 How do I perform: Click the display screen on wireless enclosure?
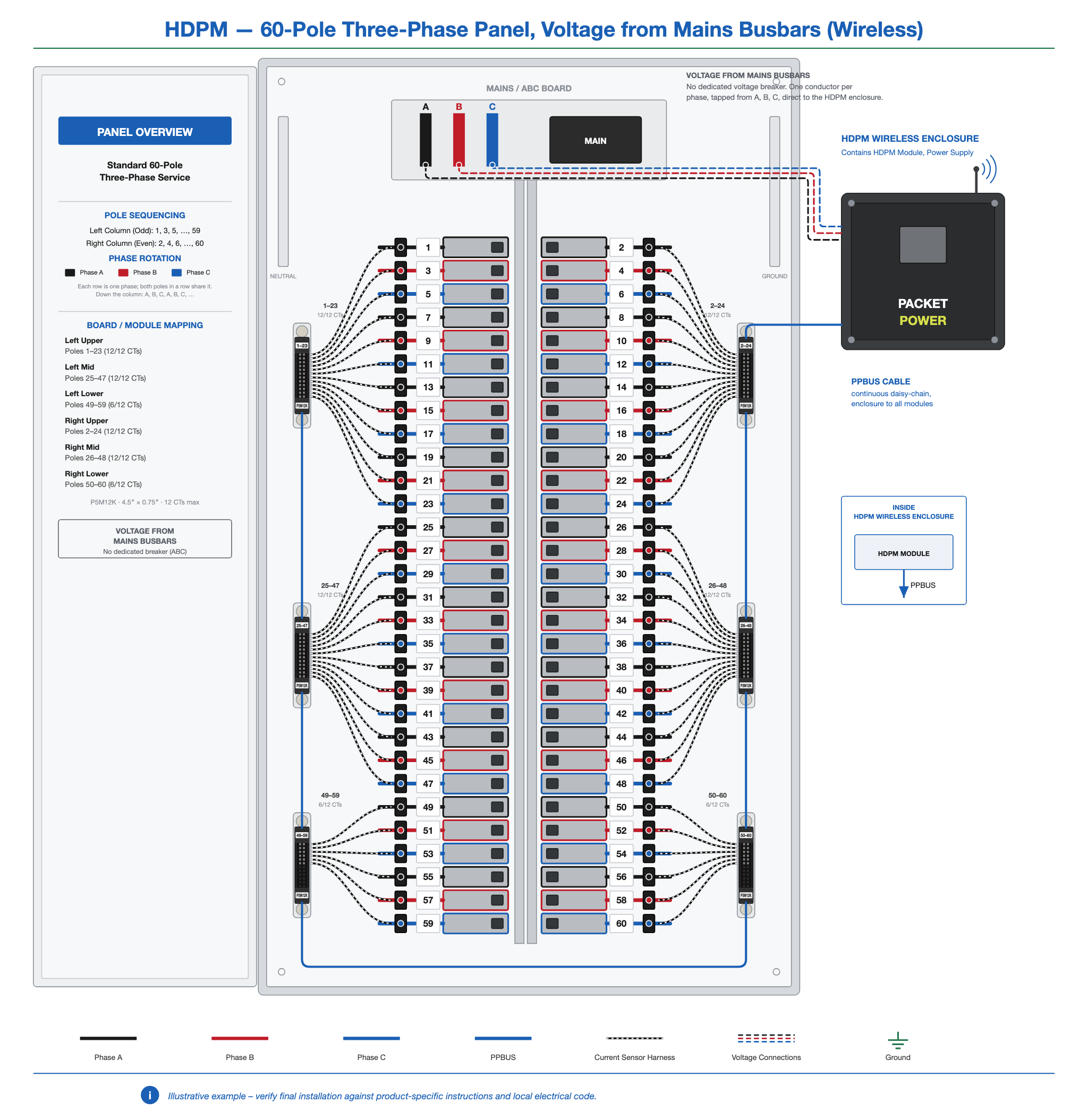922,245
